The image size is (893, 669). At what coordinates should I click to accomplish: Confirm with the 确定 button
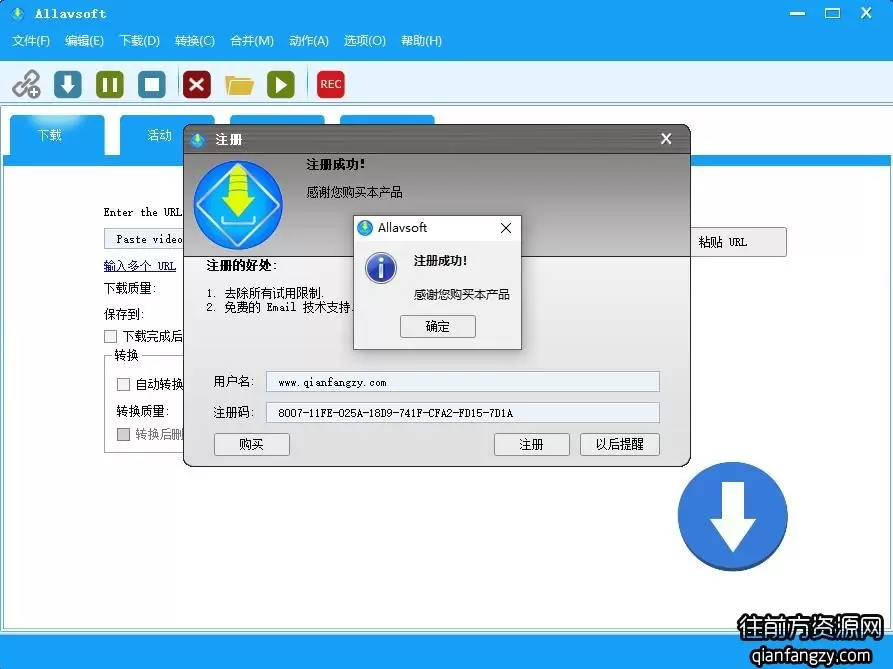tap(437, 326)
